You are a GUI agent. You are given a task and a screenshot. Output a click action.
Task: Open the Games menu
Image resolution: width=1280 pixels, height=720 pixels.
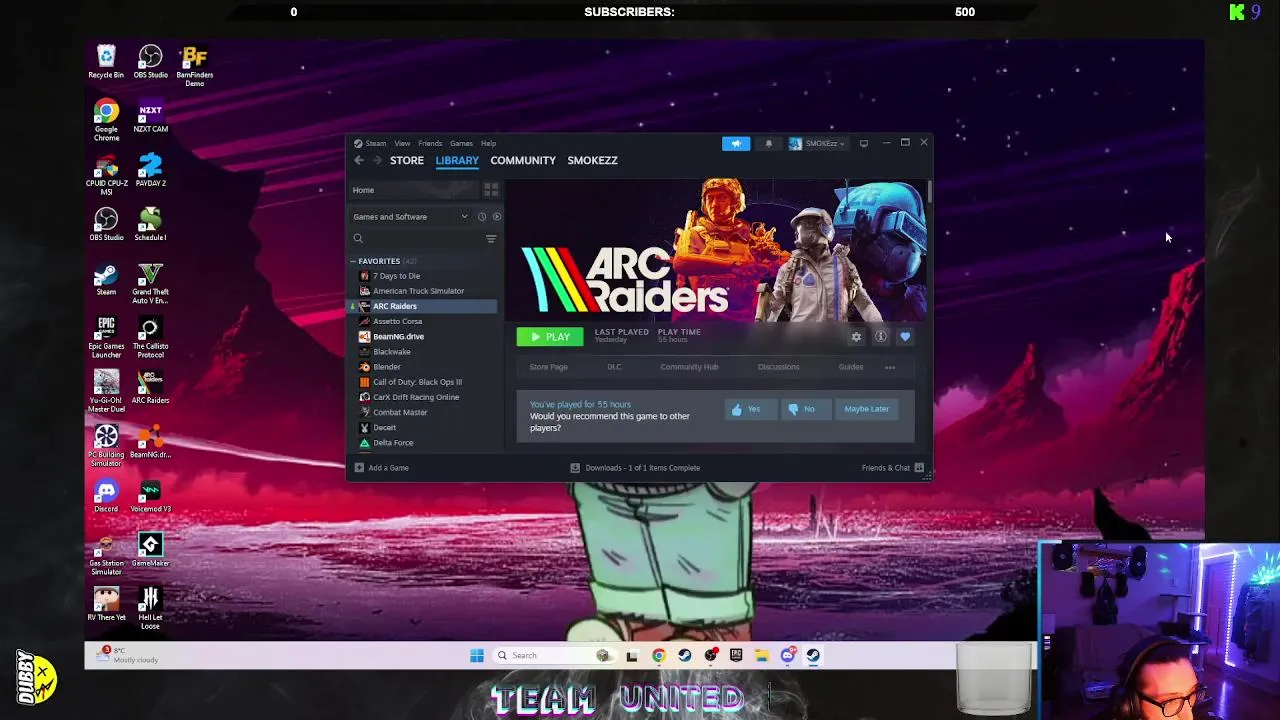[461, 143]
